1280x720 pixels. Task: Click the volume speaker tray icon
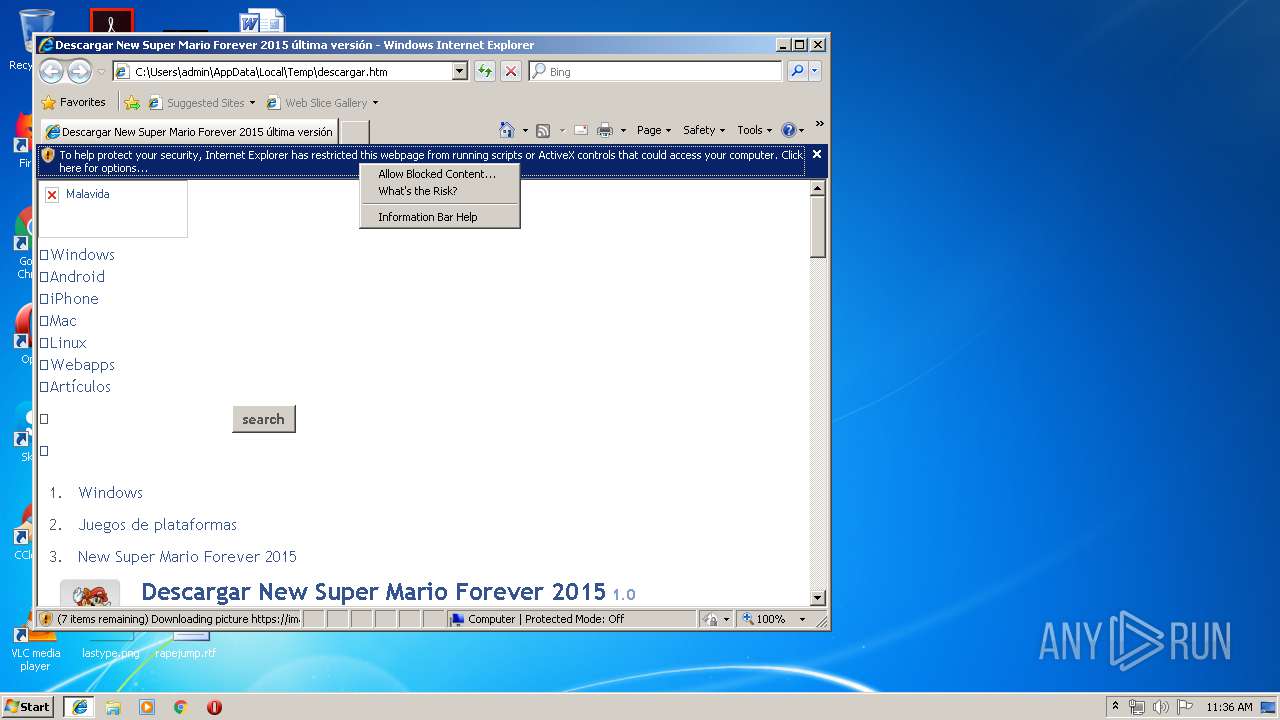(x=1160, y=707)
